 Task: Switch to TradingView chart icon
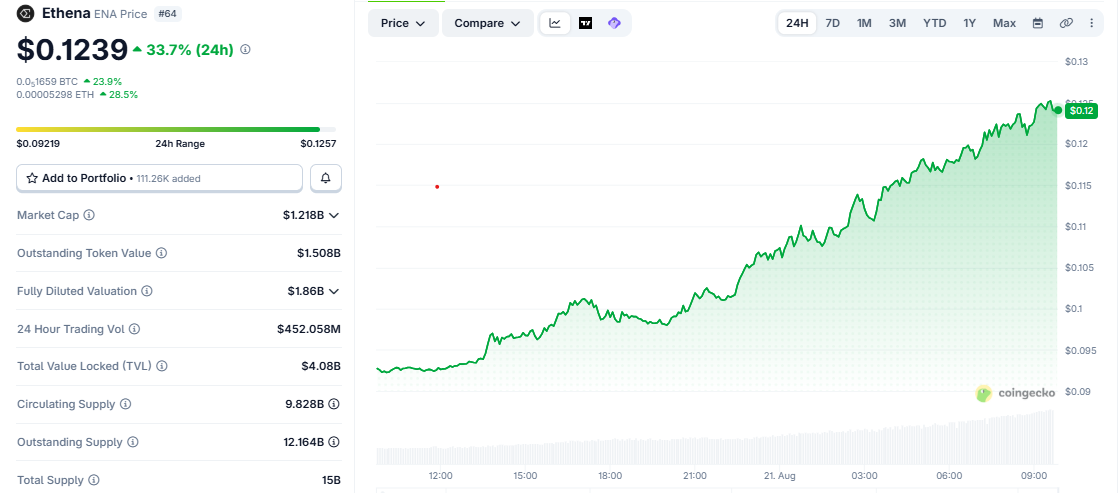pos(585,23)
